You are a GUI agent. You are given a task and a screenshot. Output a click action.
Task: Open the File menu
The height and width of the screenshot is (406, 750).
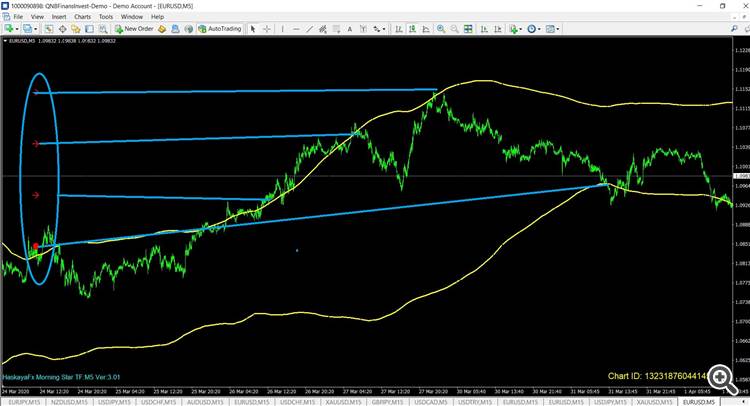18,17
